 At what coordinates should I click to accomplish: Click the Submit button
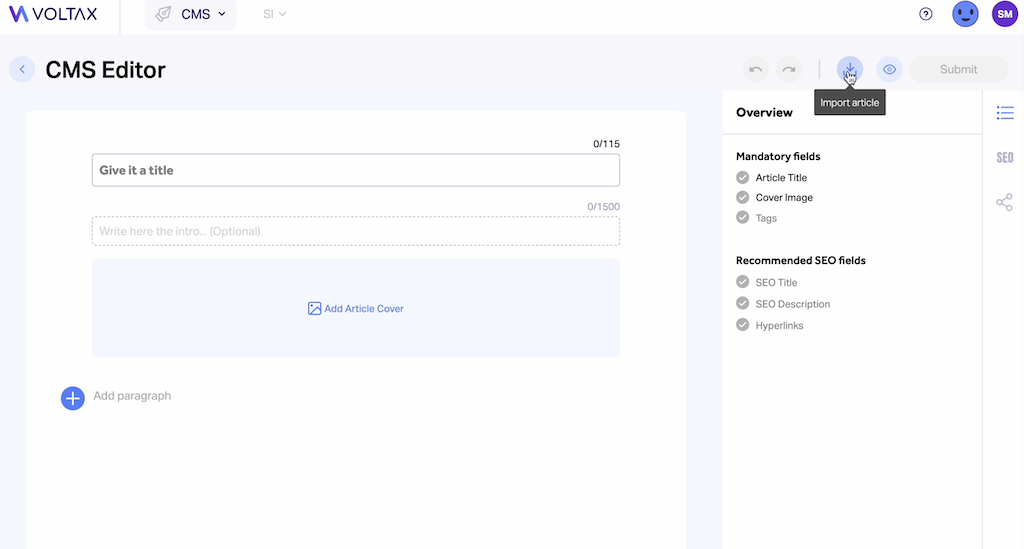click(958, 69)
